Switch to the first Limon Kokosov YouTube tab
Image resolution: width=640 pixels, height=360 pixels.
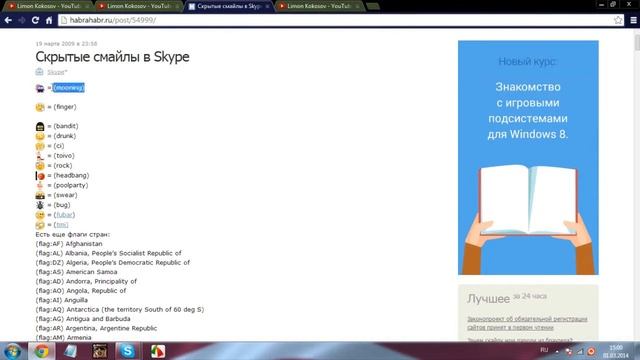[48, 6]
